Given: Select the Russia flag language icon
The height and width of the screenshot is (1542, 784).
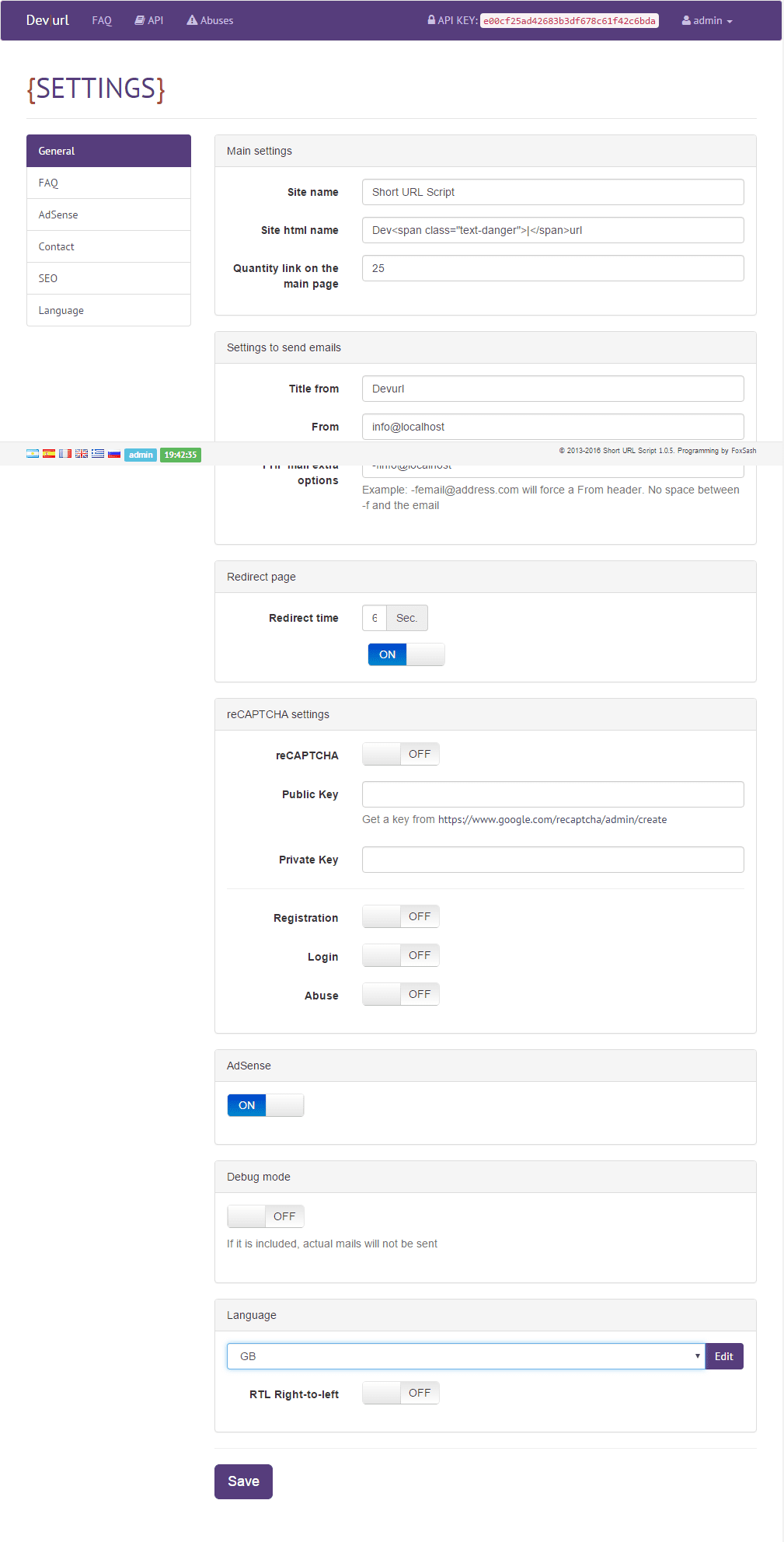Looking at the screenshot, I should click(x=114, y=454).
